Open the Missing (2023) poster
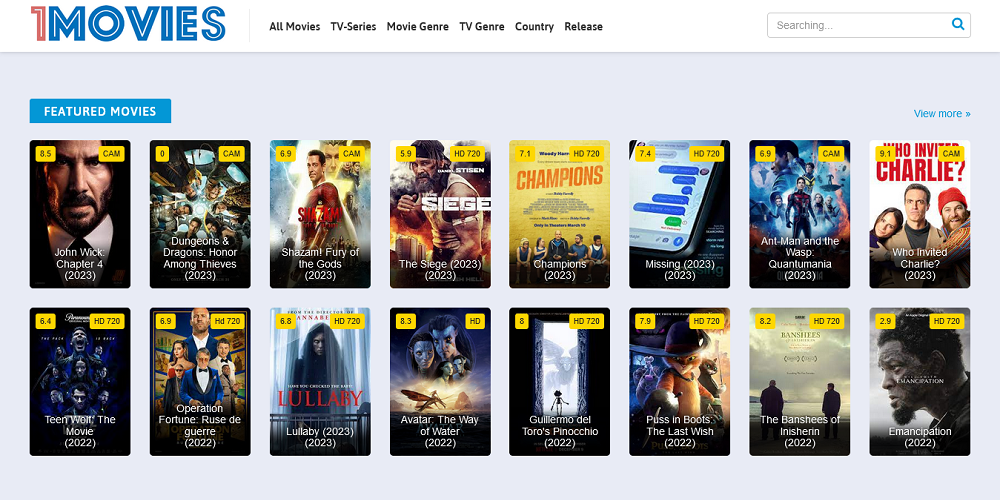Image resolution: width=1000 pixels, height=500 pixels. (680, 214)
